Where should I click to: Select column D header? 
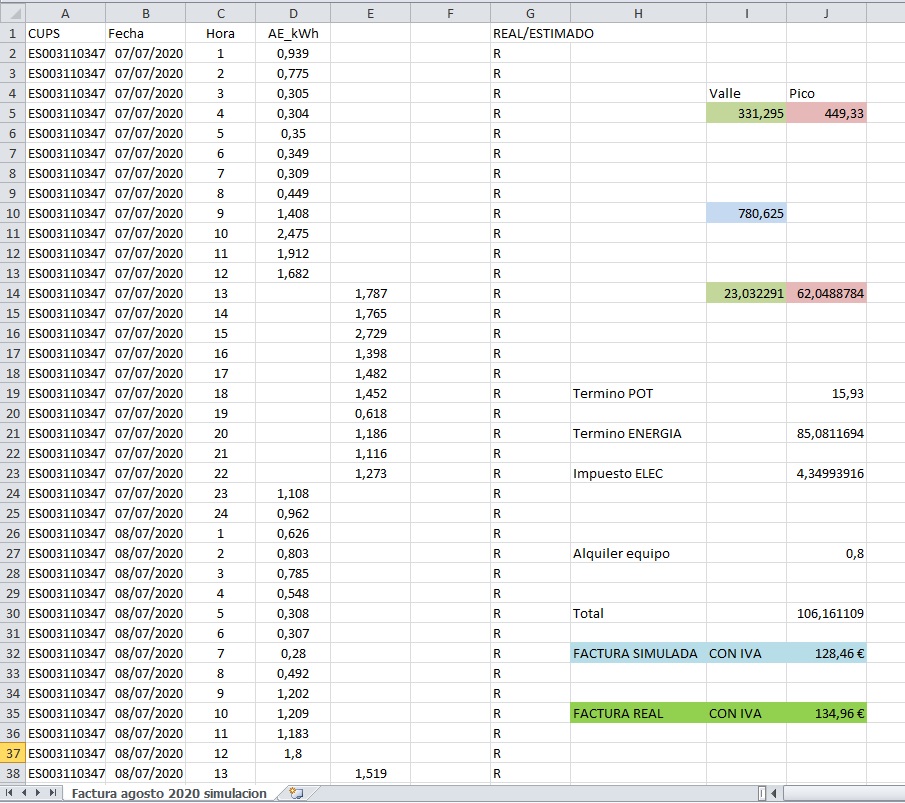tap(292, 13)
